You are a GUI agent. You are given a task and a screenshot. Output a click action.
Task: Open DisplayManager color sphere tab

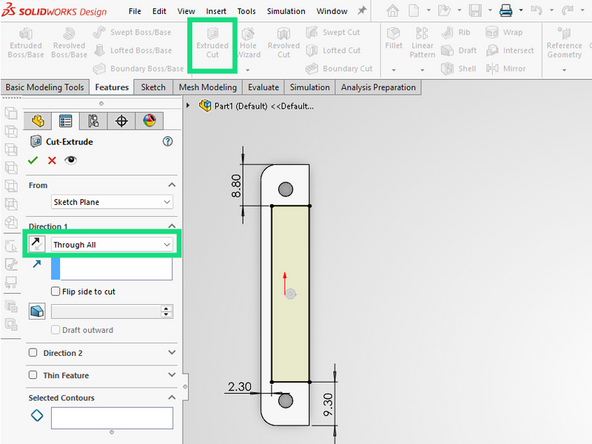150,121
